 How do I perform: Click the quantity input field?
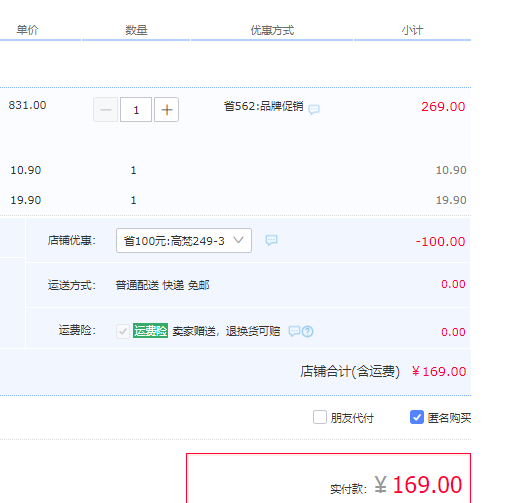[x=136, y=110]
